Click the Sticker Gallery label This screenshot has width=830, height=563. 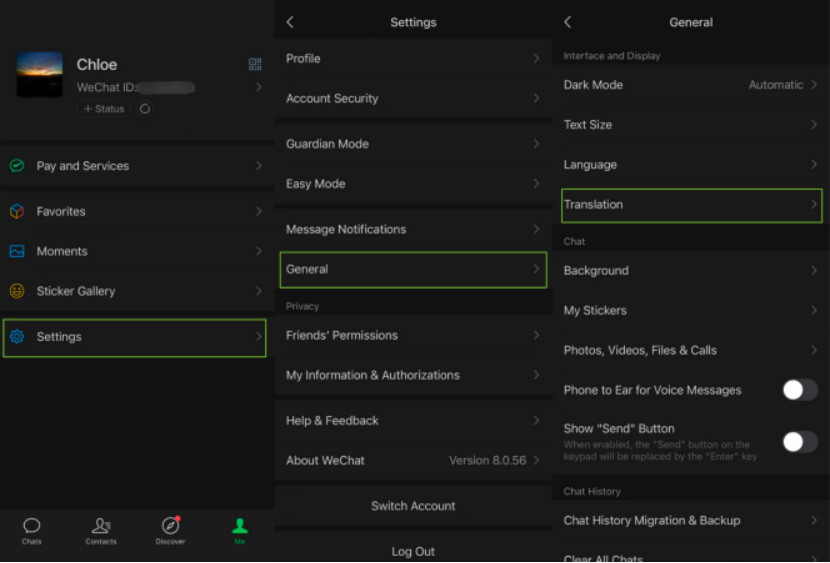[x=76, y=291]
